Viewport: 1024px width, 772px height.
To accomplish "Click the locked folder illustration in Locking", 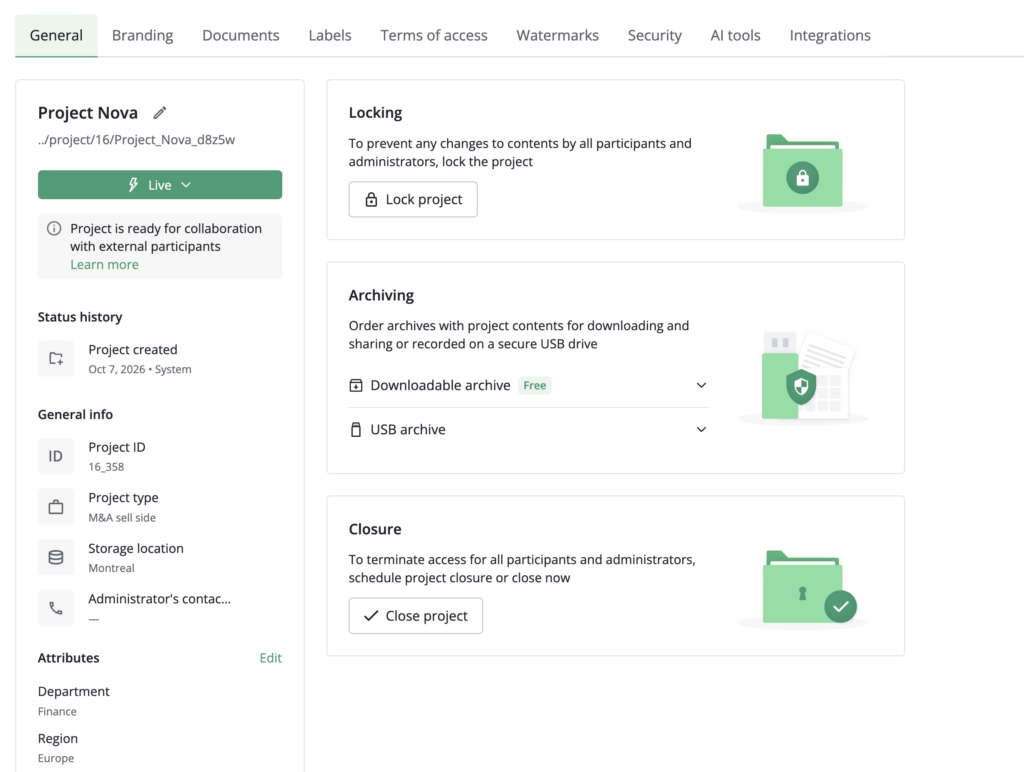I will tap(803, 172).
